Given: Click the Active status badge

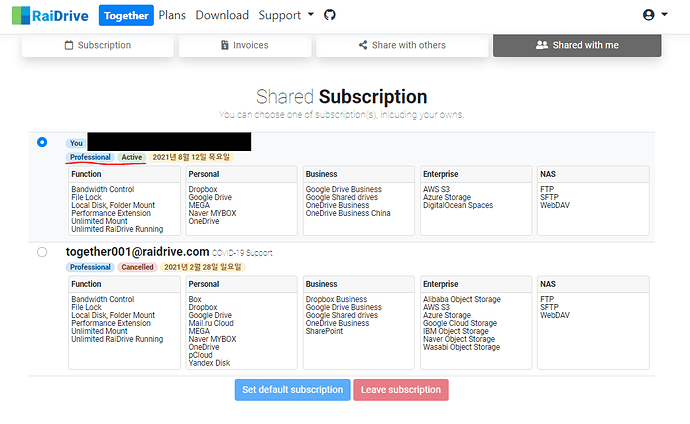Looking at the screenshot, I should click(132, 157).
